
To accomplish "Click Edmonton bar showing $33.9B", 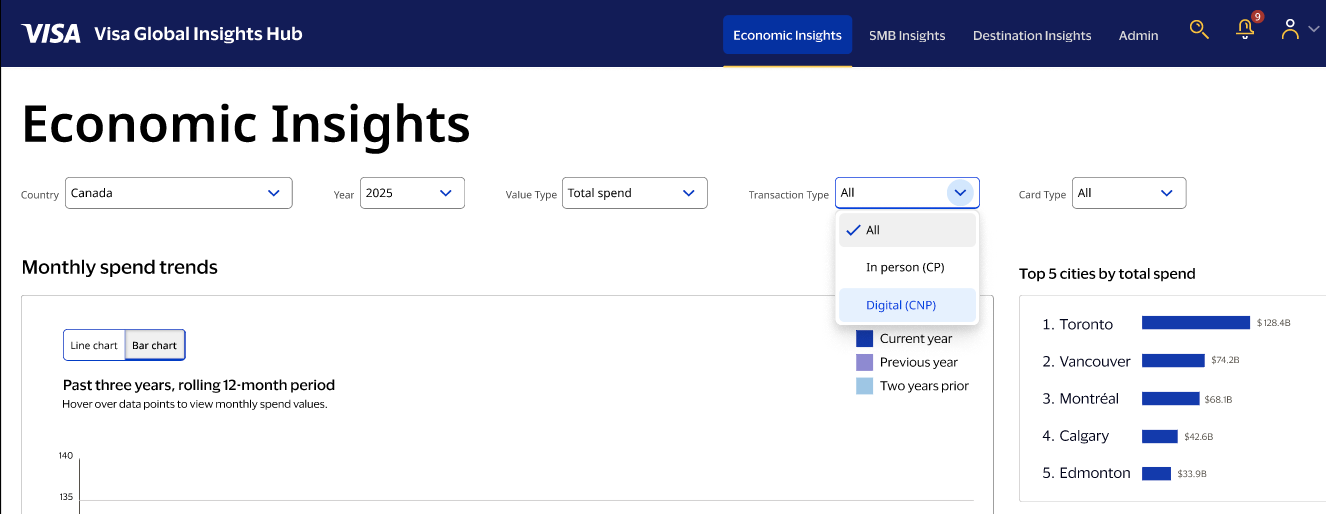I will (1156, 473).
